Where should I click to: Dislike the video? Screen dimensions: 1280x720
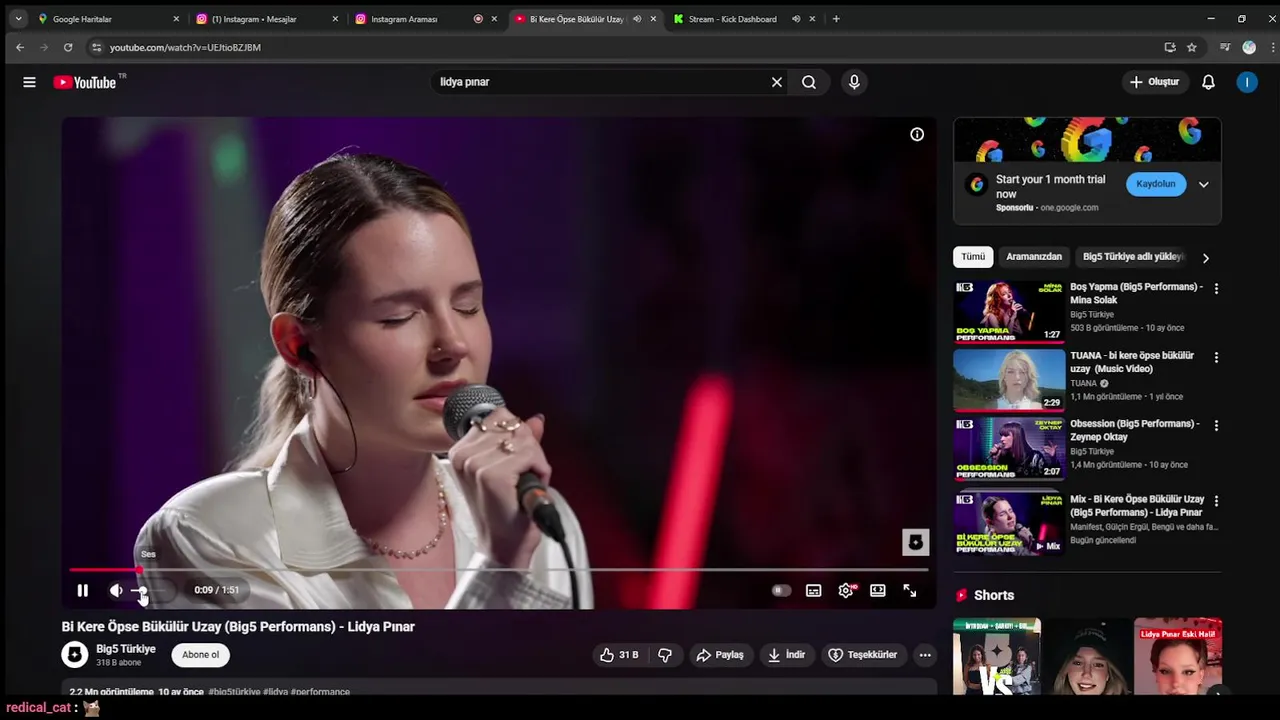pos(665,655)
